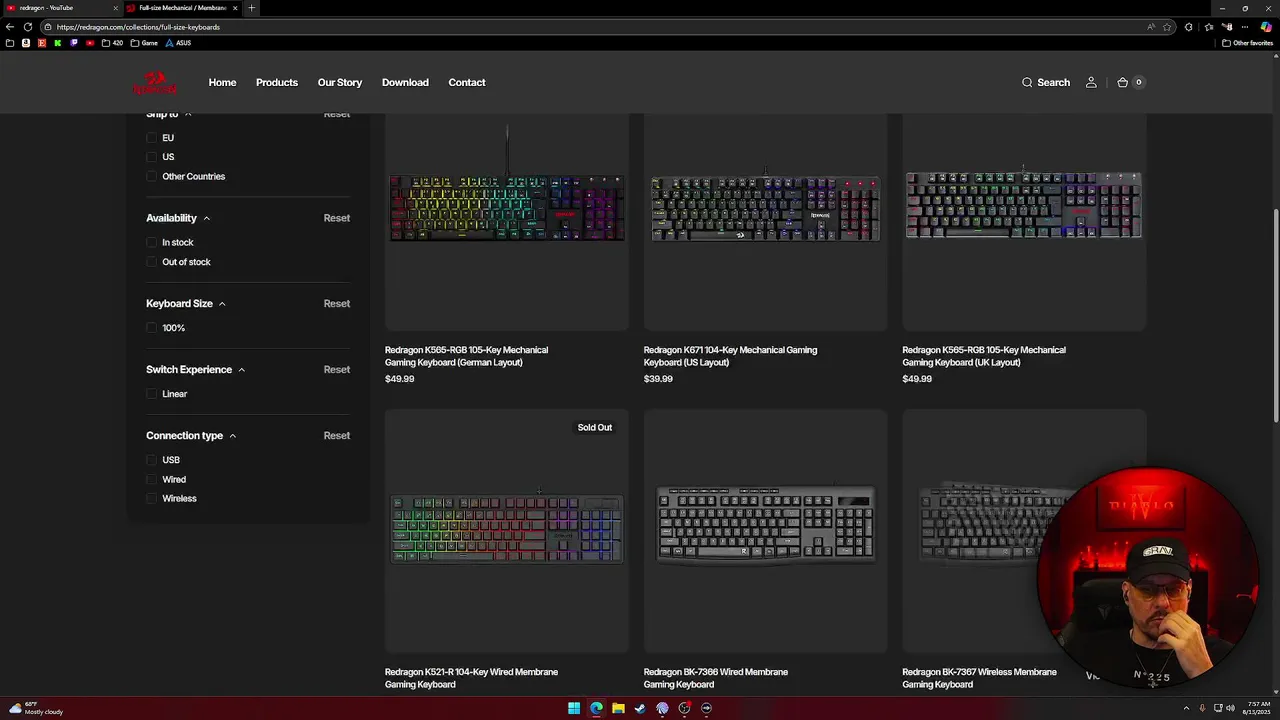
Task: Reset the Keyboard Size filter
Action: click(337, 304)
